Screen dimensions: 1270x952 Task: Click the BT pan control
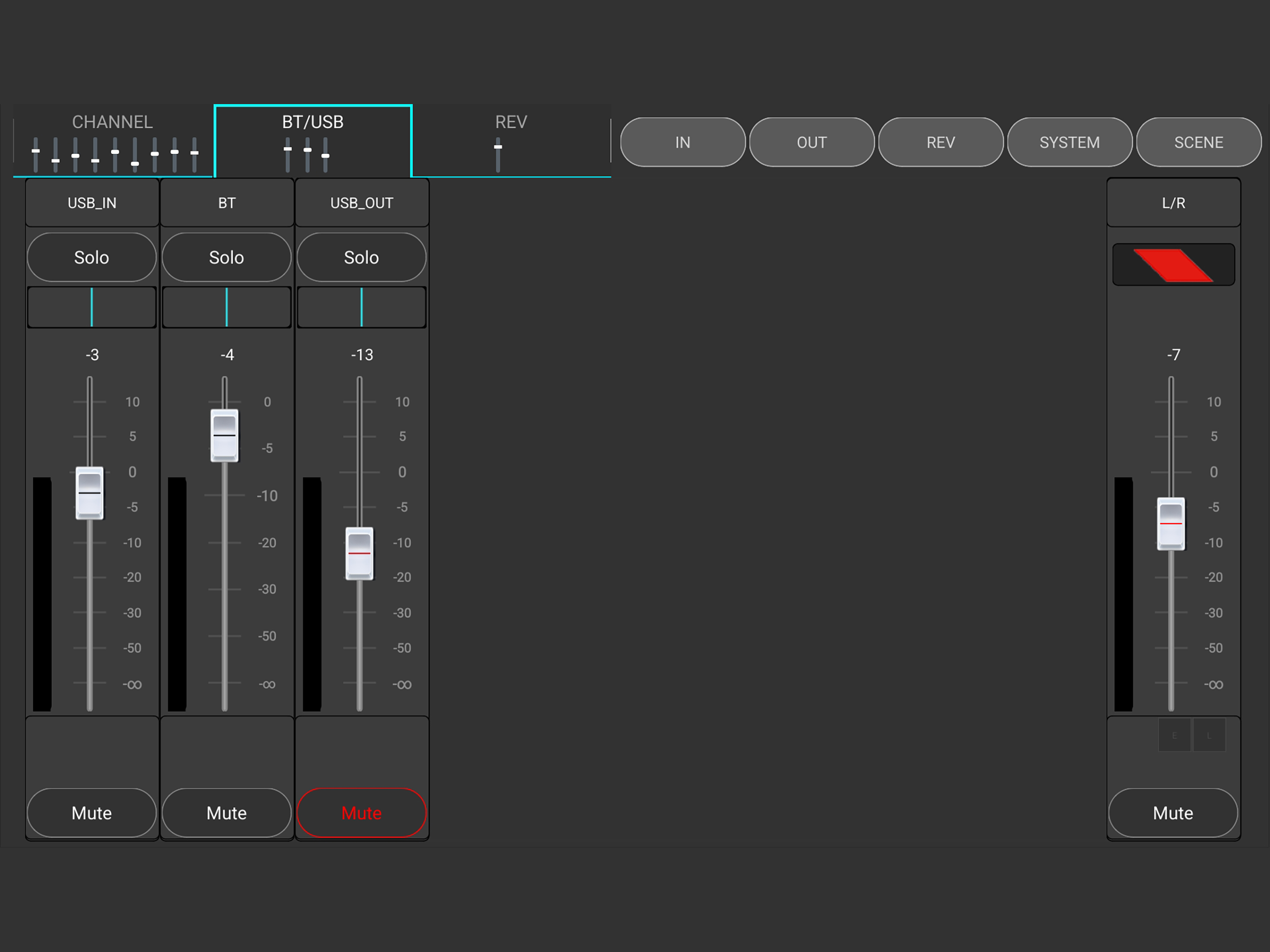[227, 307]
